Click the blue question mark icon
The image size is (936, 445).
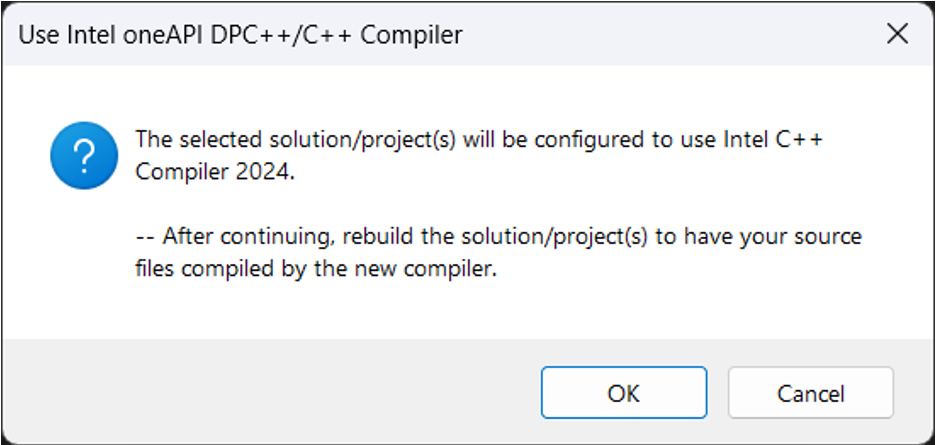pyautogui.click(x=84, y=155)
